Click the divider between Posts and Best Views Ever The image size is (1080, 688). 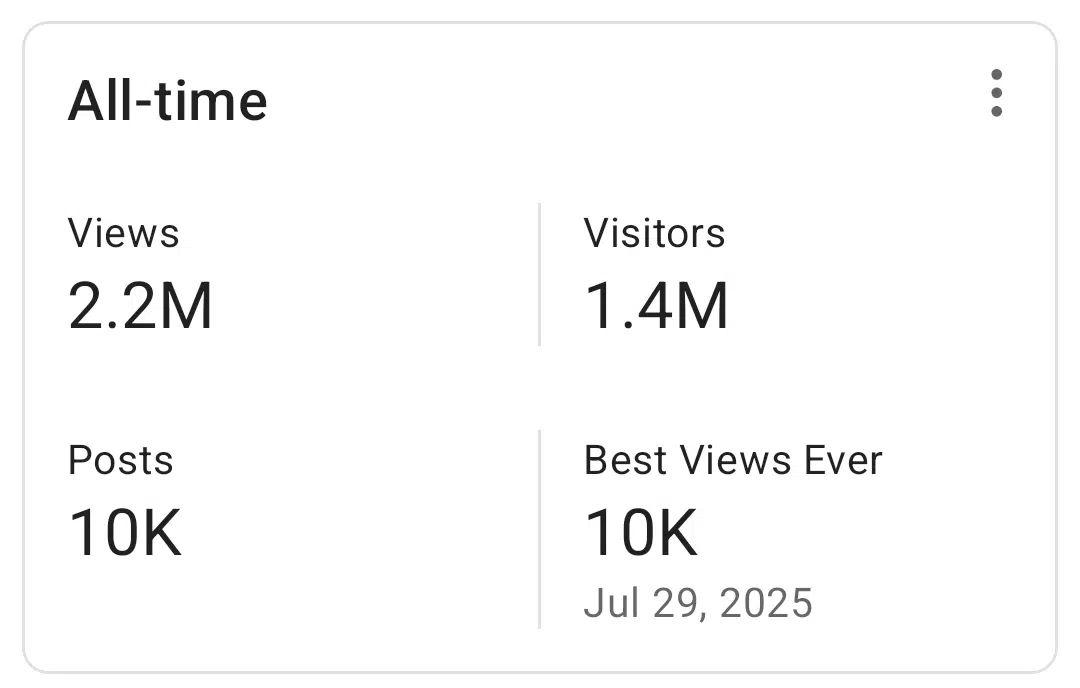(x=540, y=528)
